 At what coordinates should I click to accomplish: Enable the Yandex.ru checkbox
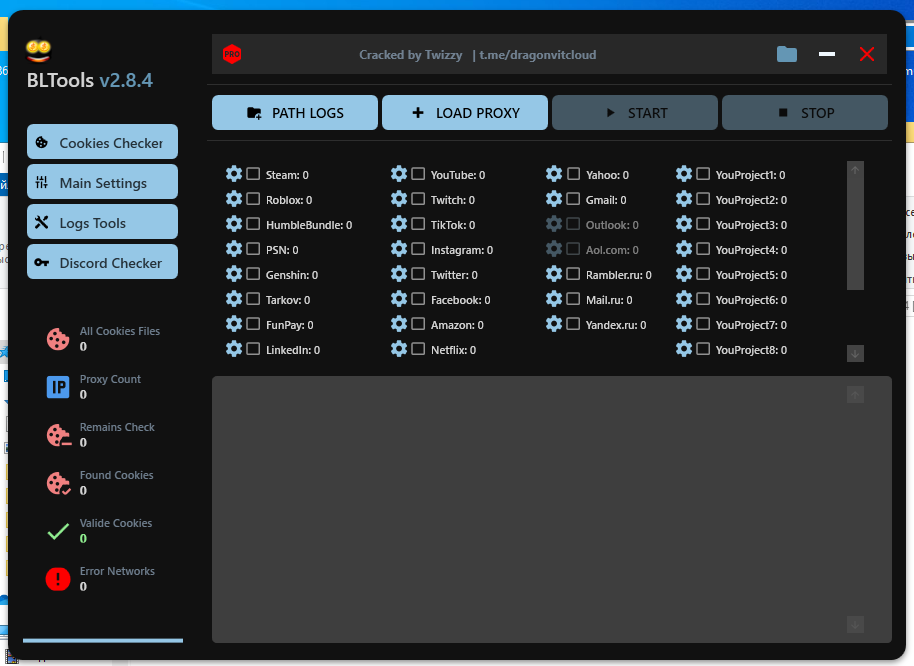574,324
